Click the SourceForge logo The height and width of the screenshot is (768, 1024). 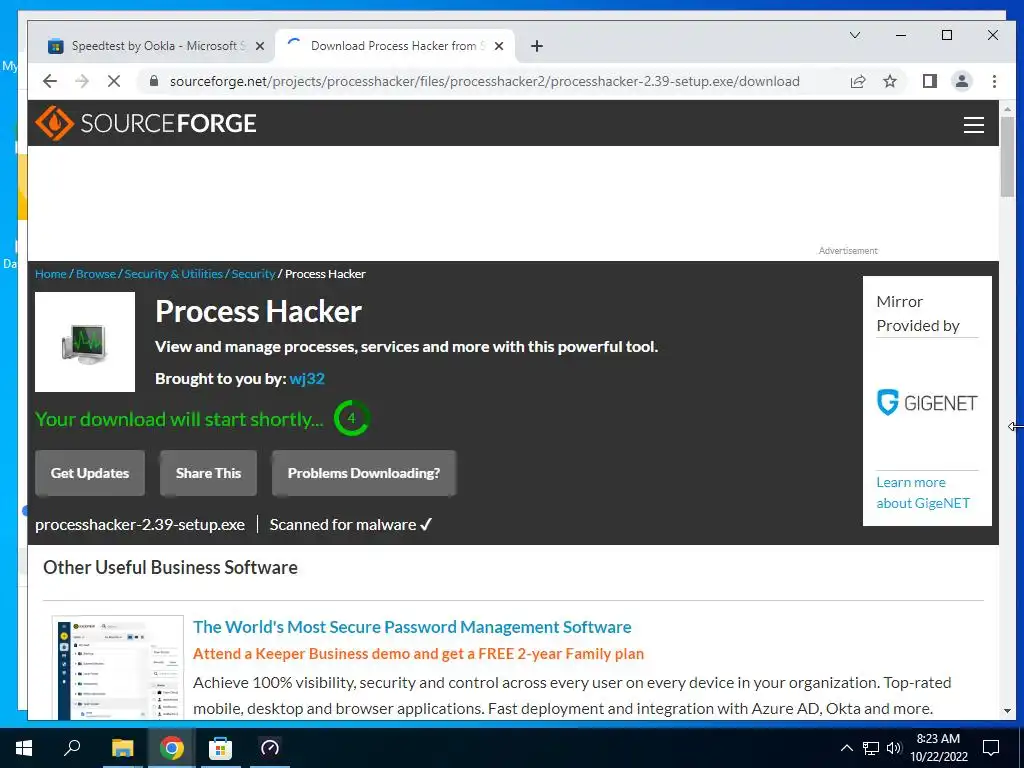pyautogui.click(x=146, y=123)
